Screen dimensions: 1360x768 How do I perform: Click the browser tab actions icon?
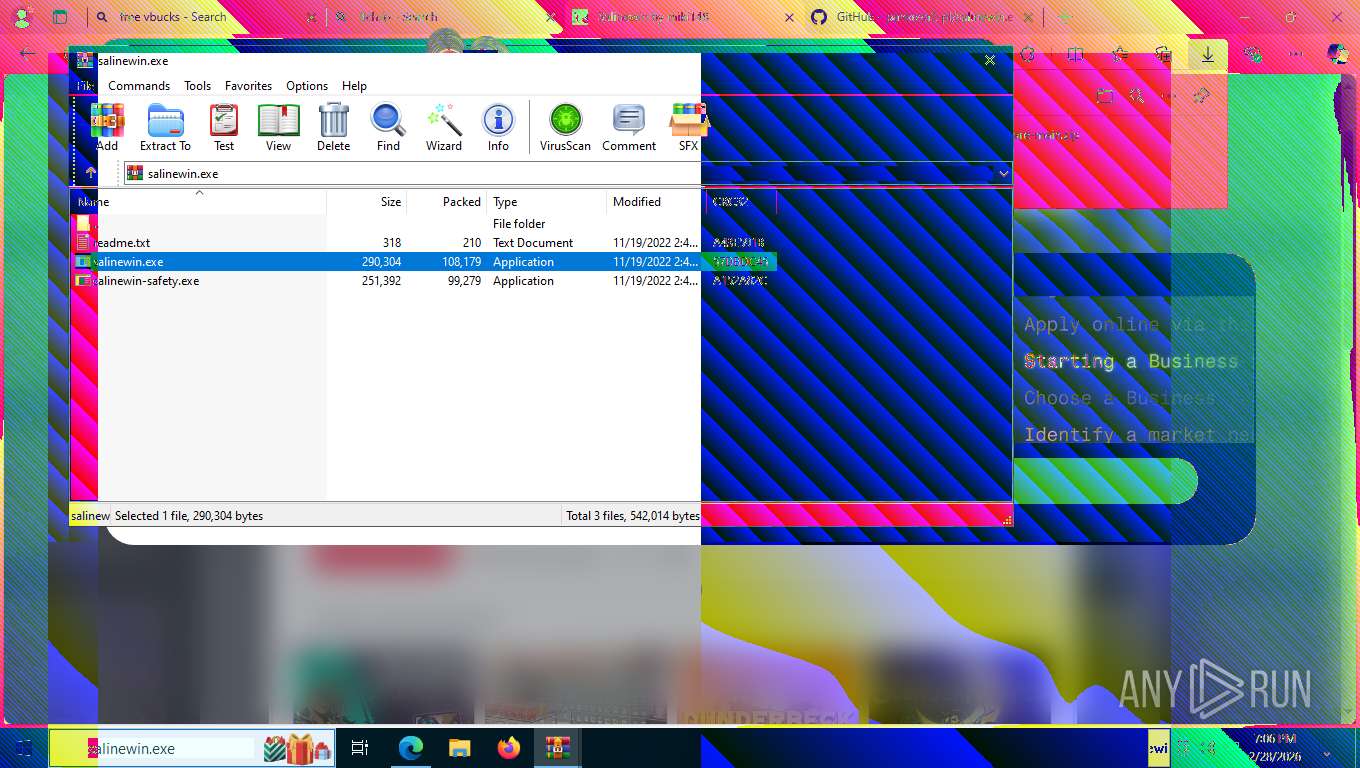[60, 17]
